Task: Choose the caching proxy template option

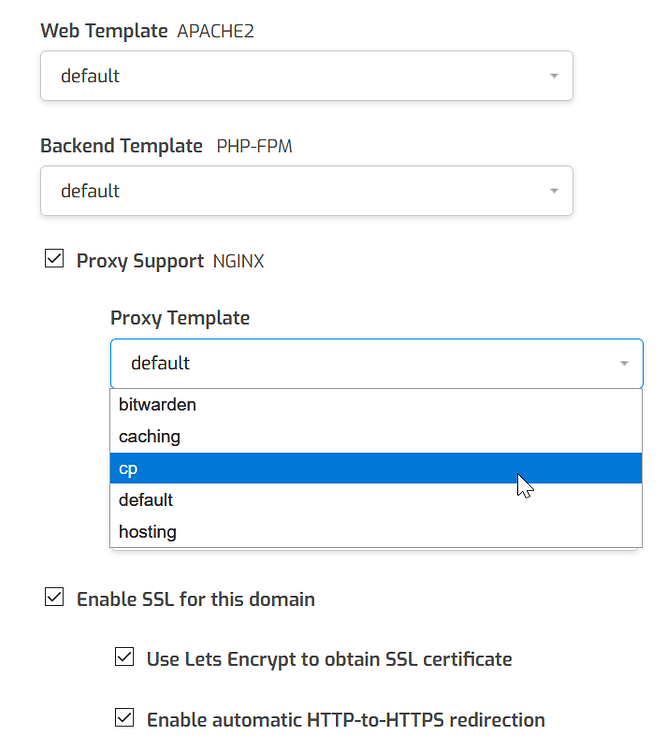Action: coord(376,436)
